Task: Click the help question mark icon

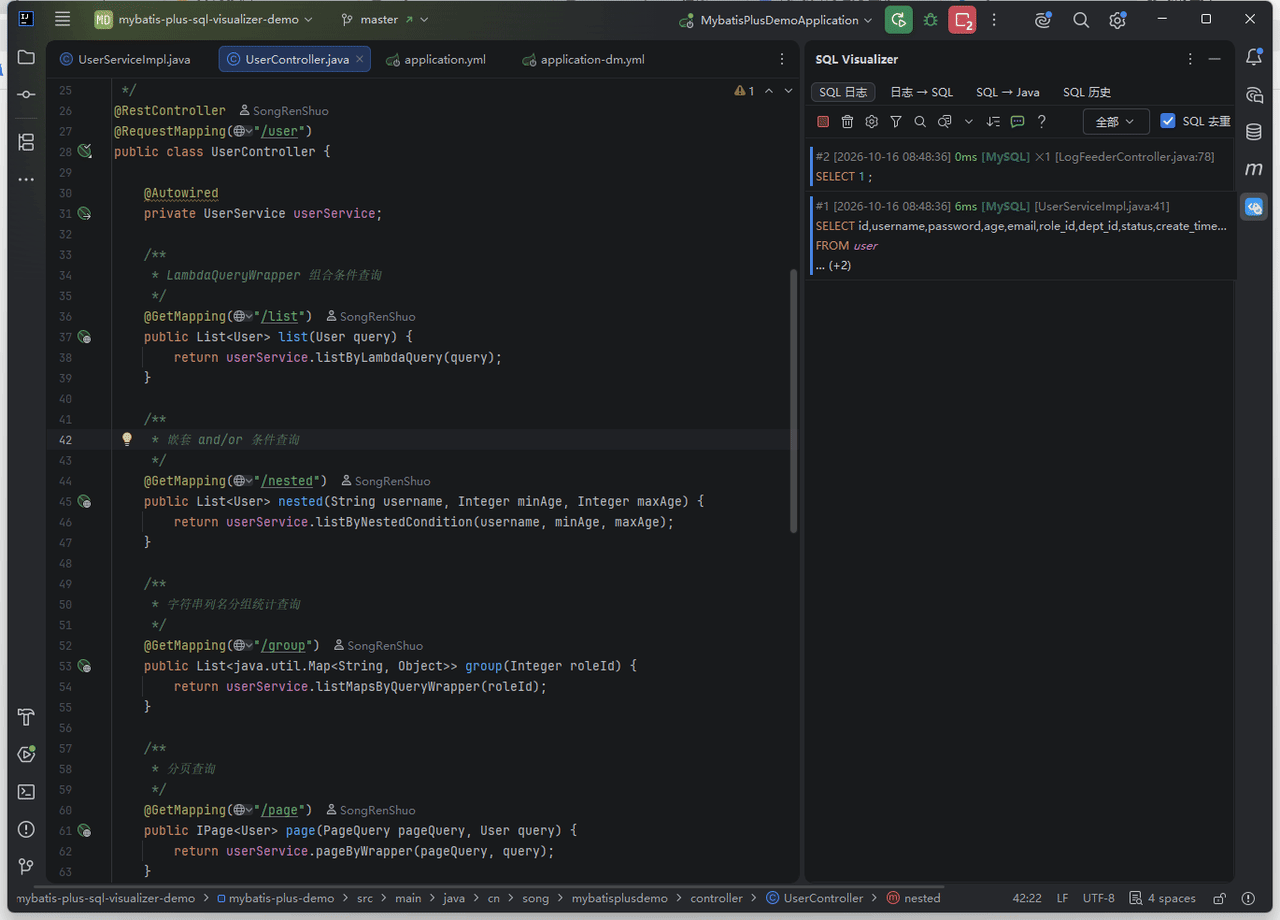Action: 1041,121
